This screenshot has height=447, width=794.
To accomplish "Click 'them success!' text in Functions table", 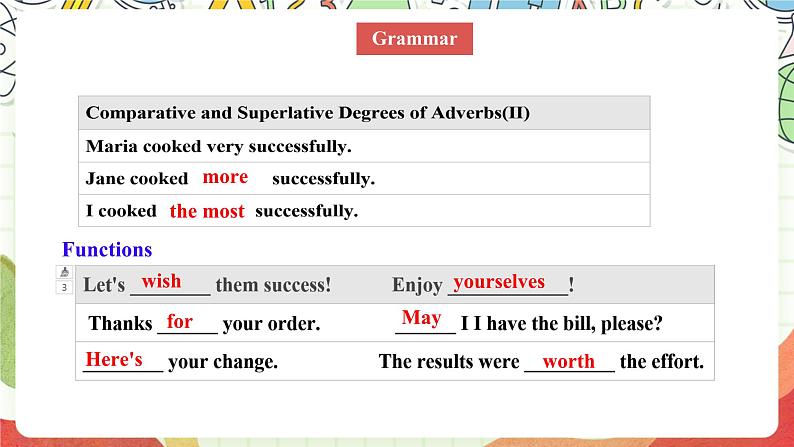I will [273, 285].
